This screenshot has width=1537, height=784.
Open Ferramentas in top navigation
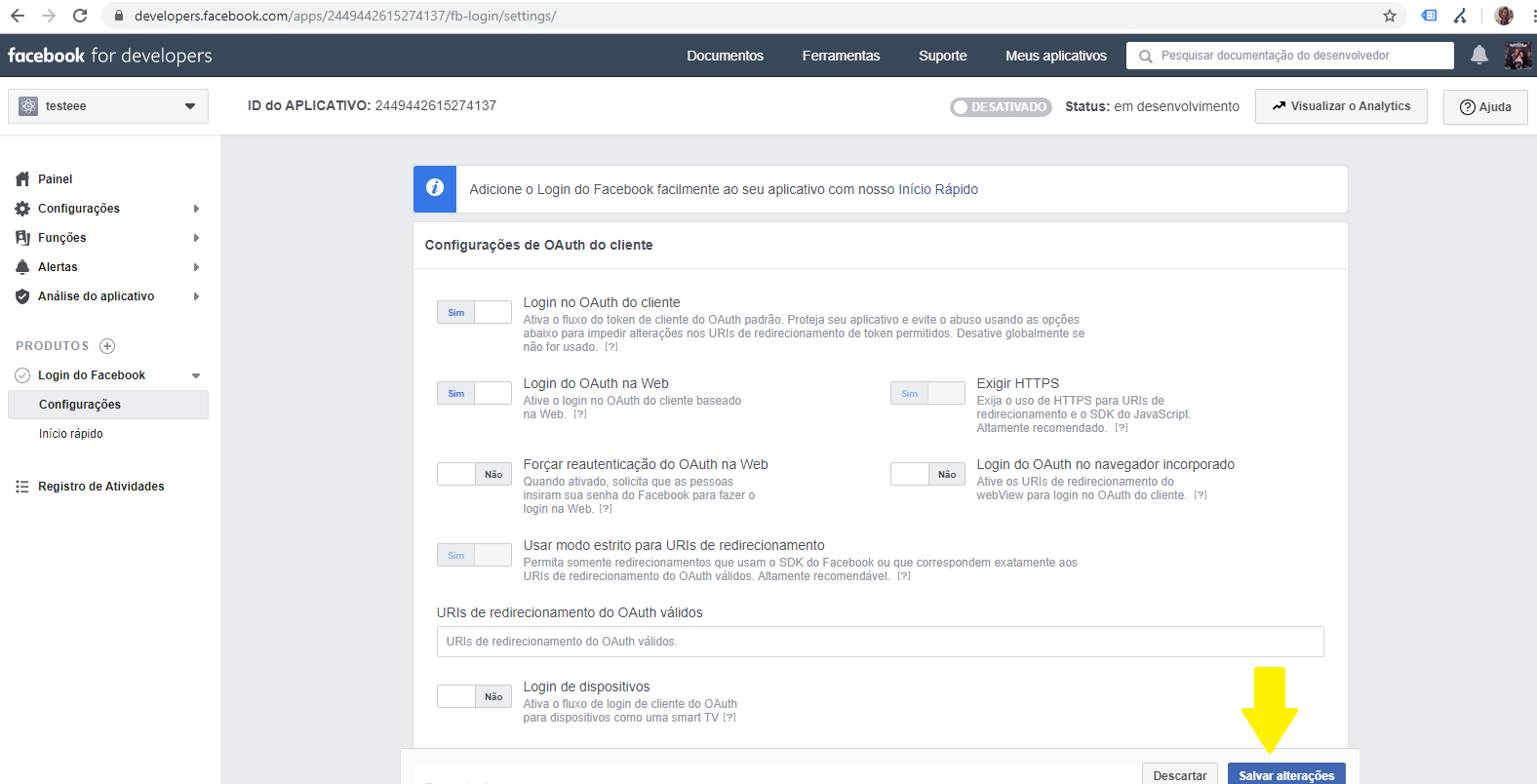pos(841,56)
